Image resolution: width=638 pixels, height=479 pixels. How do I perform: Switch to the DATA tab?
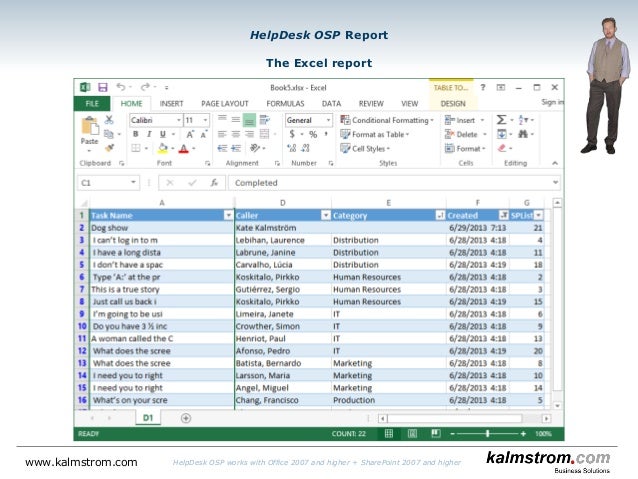pos(331,103)
